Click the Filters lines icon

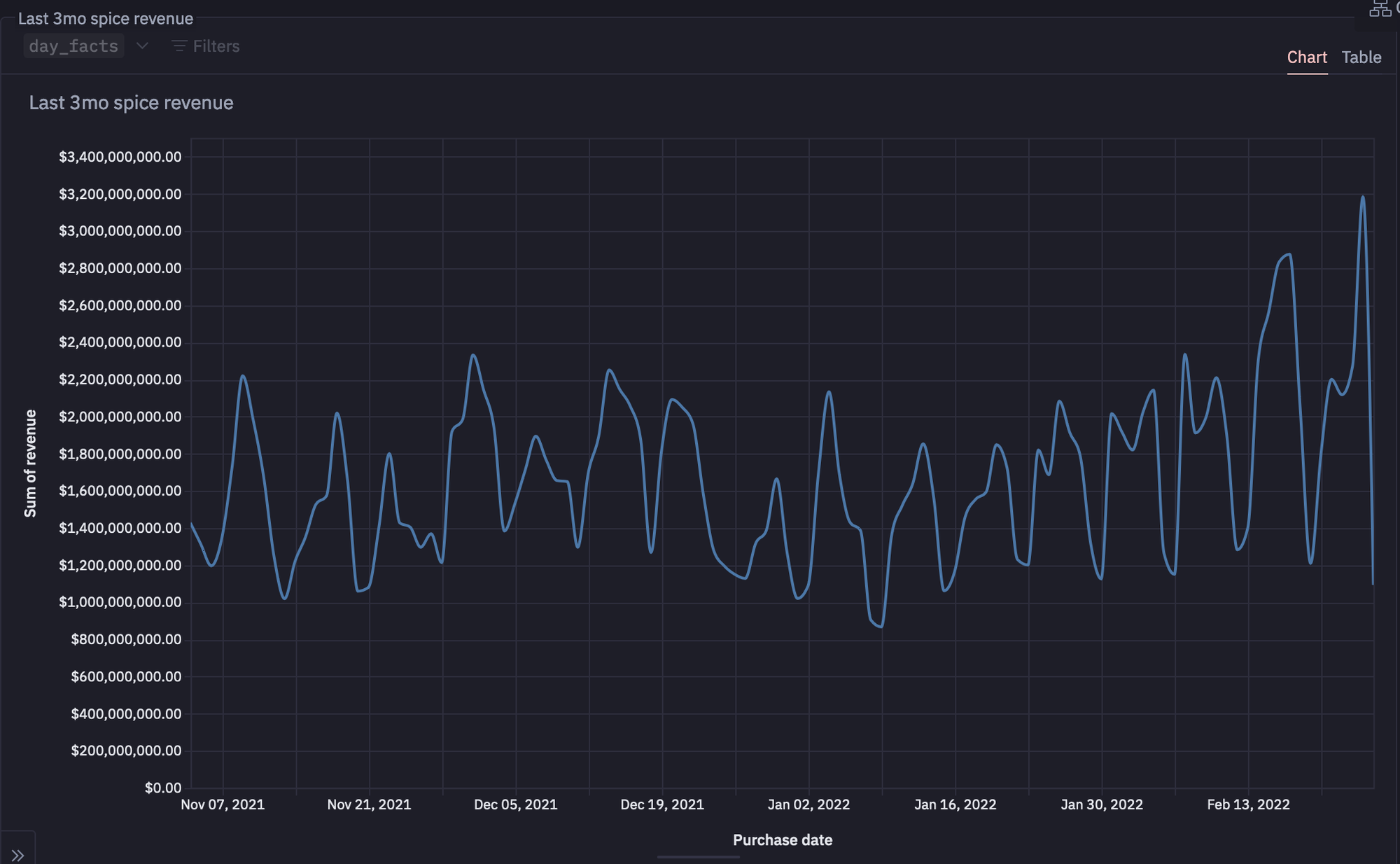tap(179, 46)
